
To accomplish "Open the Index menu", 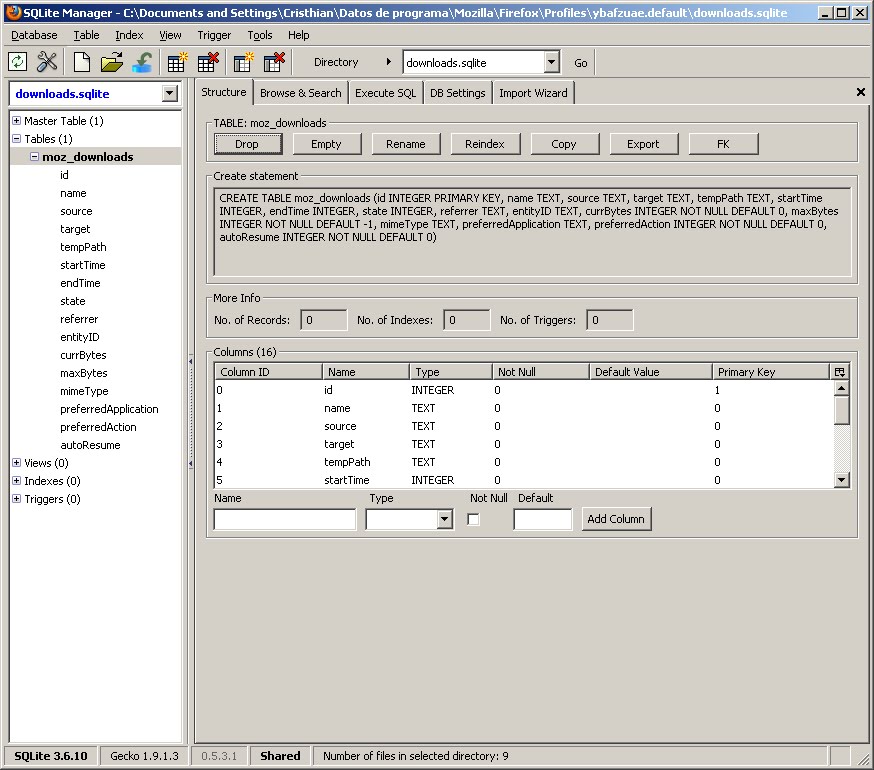I will pos(129,35).
